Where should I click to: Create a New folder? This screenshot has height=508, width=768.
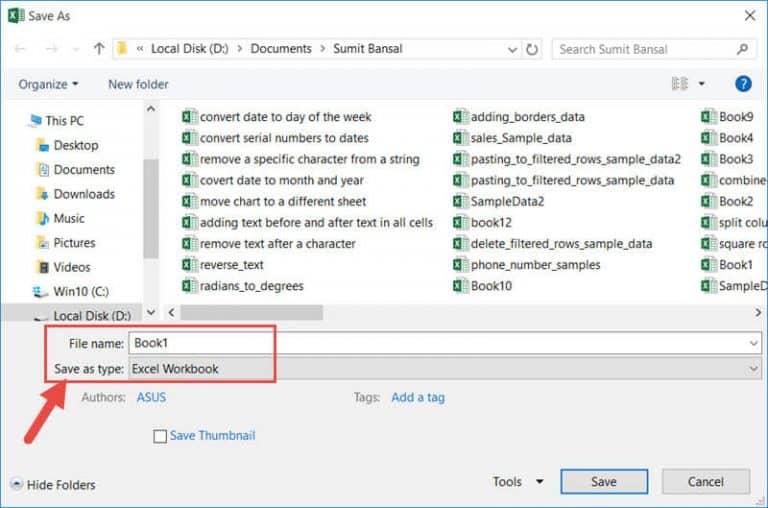(x=138, y=84)
